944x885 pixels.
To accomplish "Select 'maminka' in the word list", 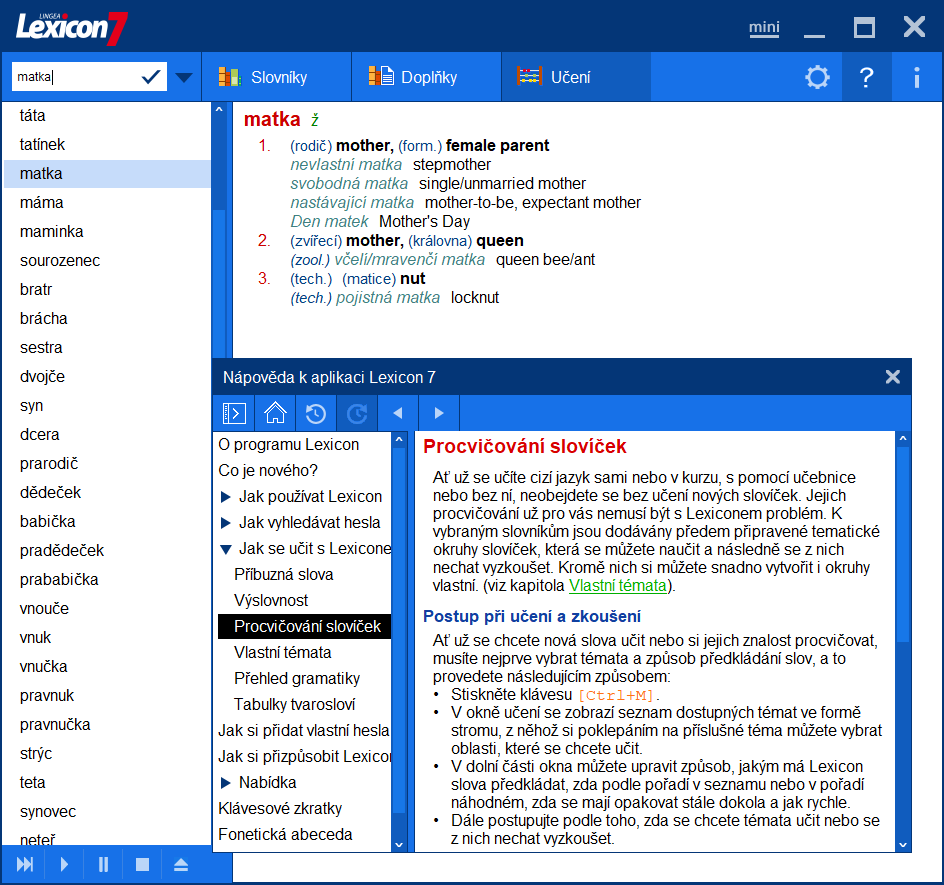I will pyautogui.click(x=107, y=231).
